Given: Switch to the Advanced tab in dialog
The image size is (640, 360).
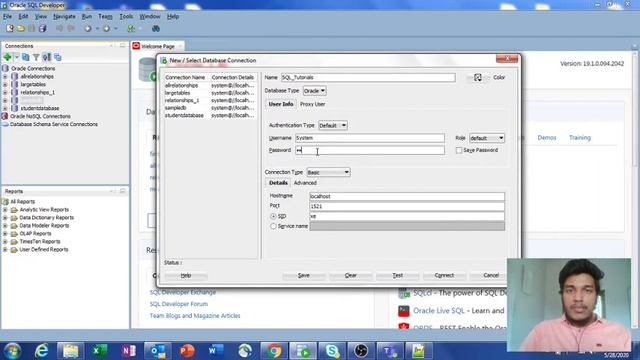Looking at the screenshot, I should [x=305, y=183].
